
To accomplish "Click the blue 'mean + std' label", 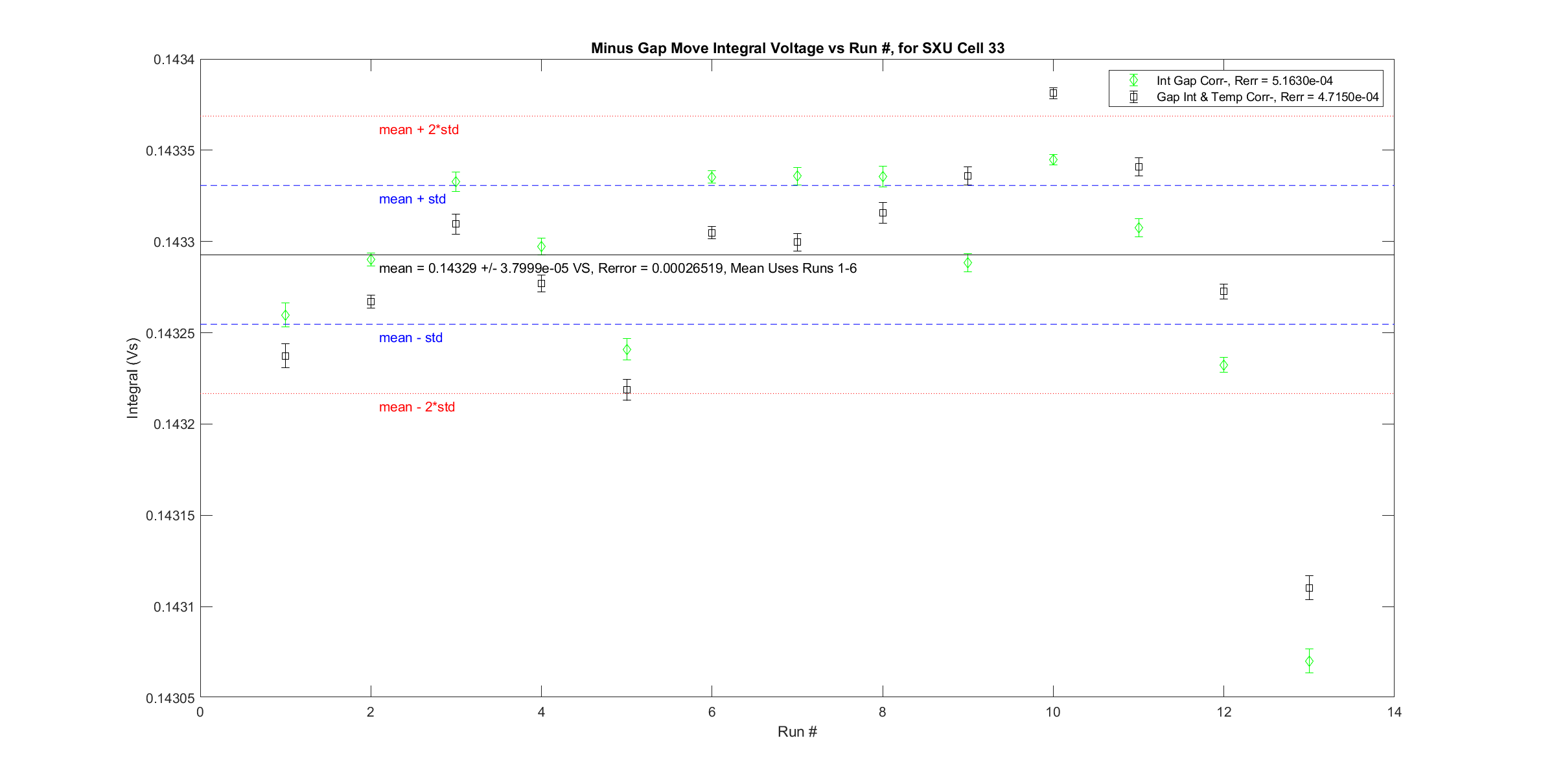I will (412, 199).
